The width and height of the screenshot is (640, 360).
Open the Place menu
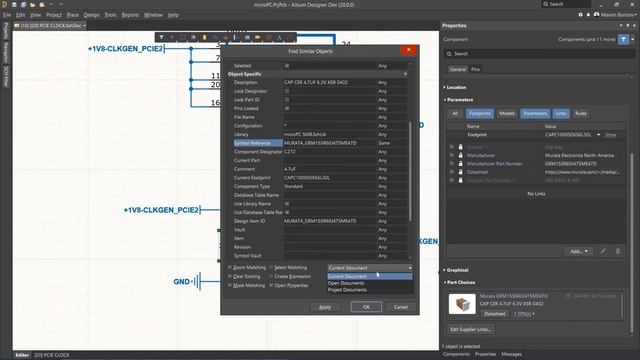[x=73, y=15]
